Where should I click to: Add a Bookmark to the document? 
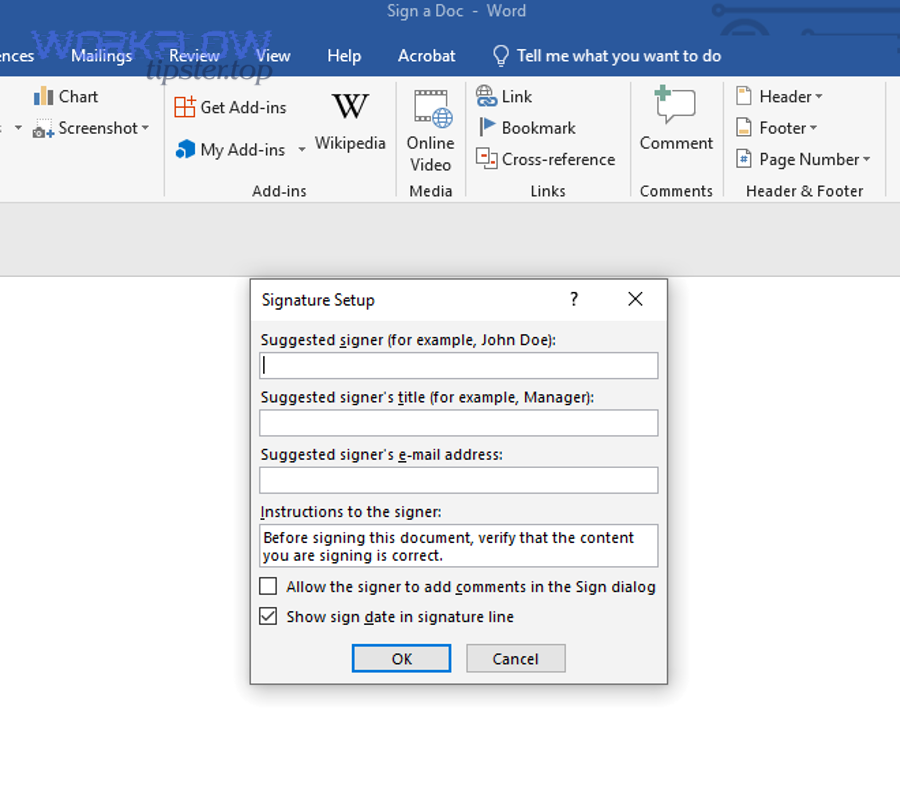(x=526, y=128)
